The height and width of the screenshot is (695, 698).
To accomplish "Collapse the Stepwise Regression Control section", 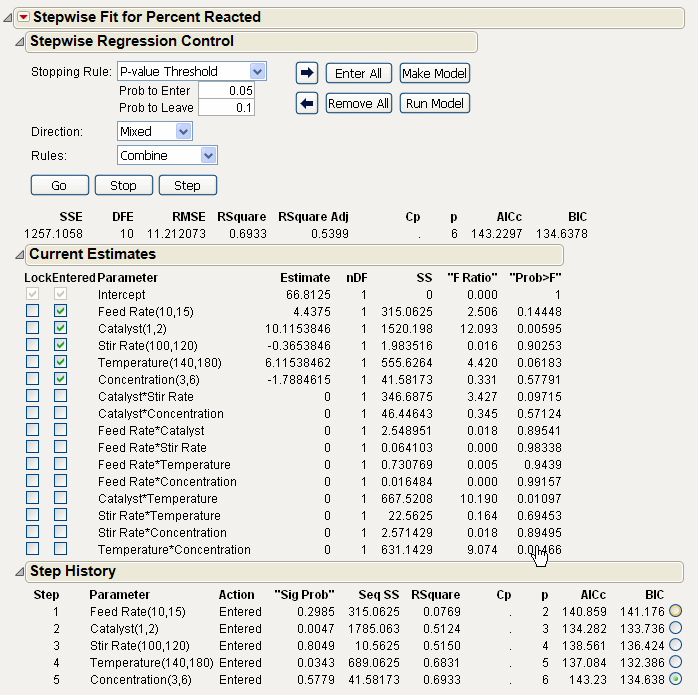I will click(x=19, y=42).
